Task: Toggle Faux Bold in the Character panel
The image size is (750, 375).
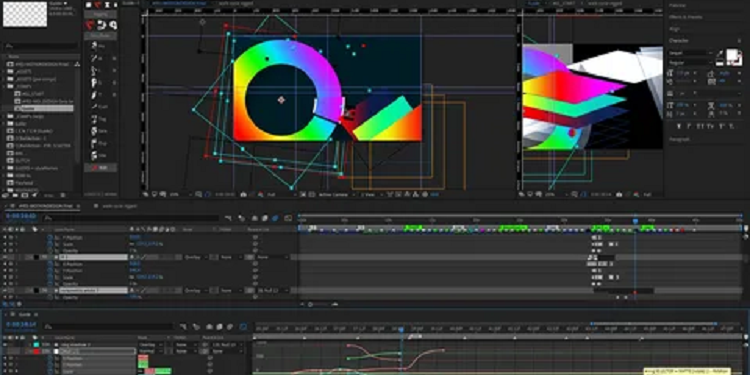Action: [679, 127]
